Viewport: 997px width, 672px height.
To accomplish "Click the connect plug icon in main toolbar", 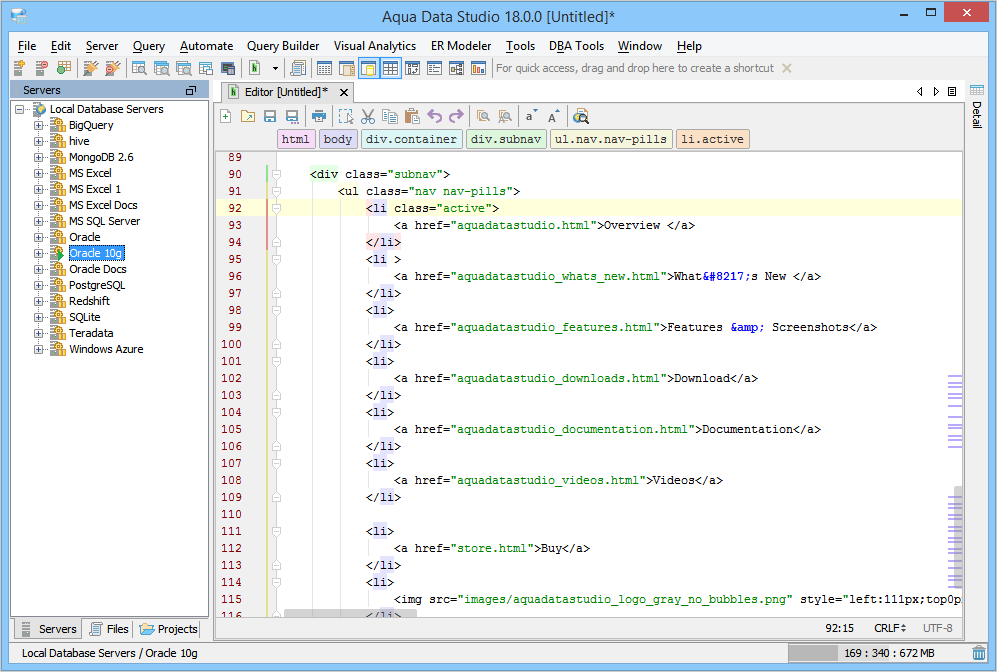I will pos(91,68).
